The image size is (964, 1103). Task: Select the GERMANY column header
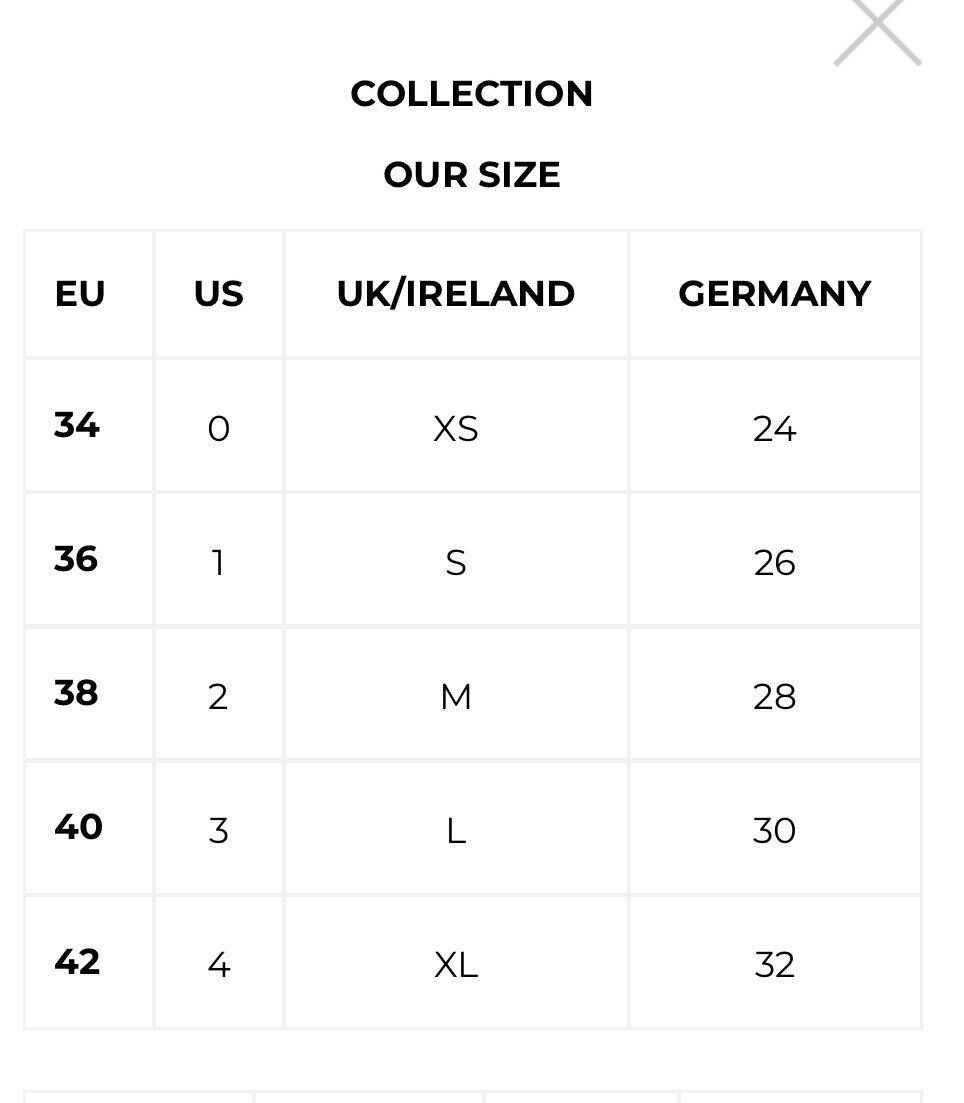coord(775,294)
